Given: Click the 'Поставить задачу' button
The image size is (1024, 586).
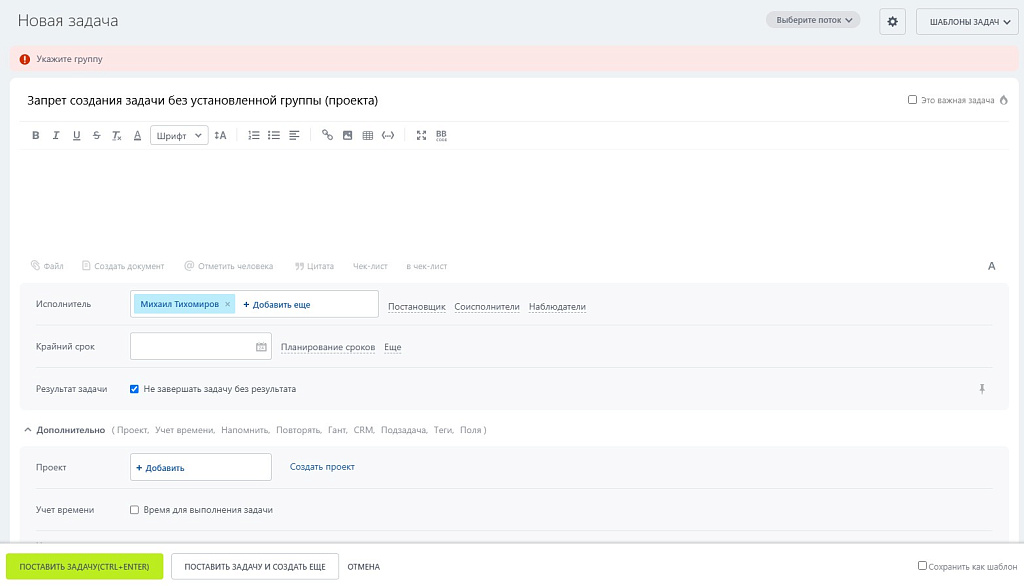Looking at the screenshot, I should click(x=84, y=567).
